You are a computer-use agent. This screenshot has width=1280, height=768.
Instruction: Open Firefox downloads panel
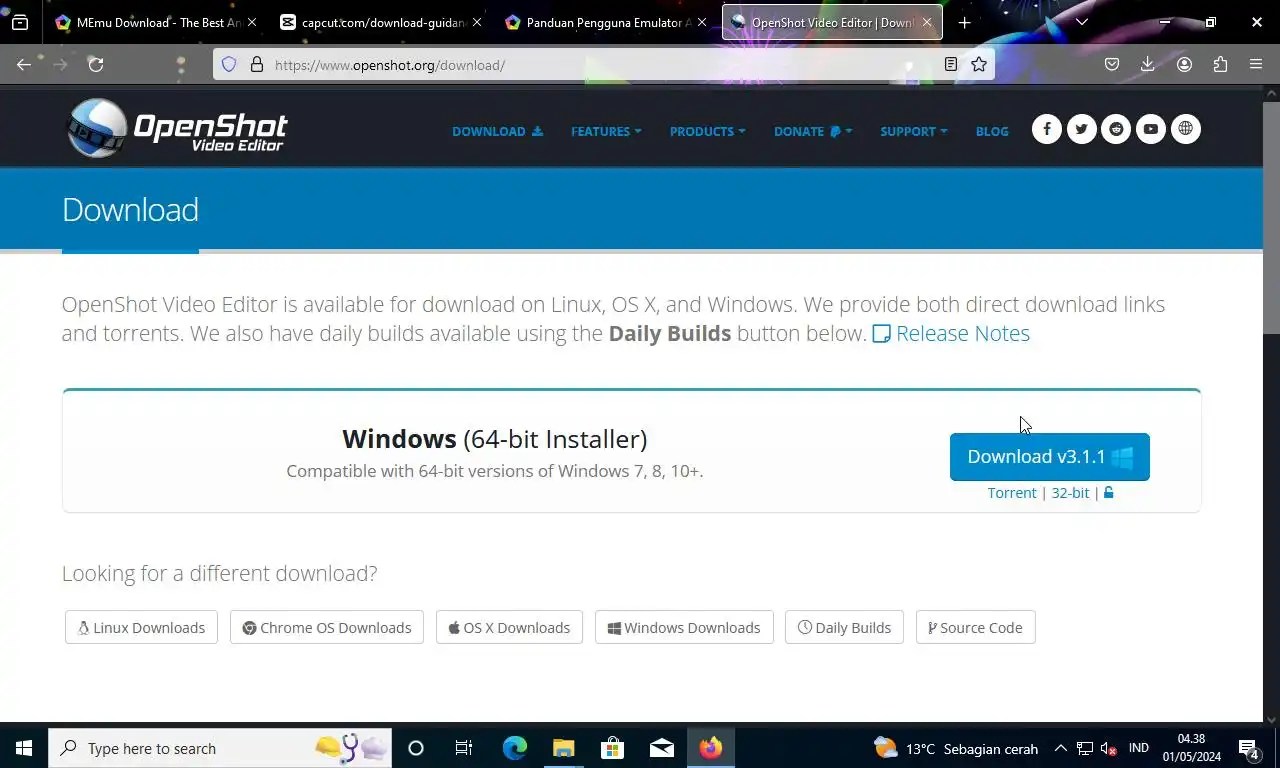click(1148, 64)
